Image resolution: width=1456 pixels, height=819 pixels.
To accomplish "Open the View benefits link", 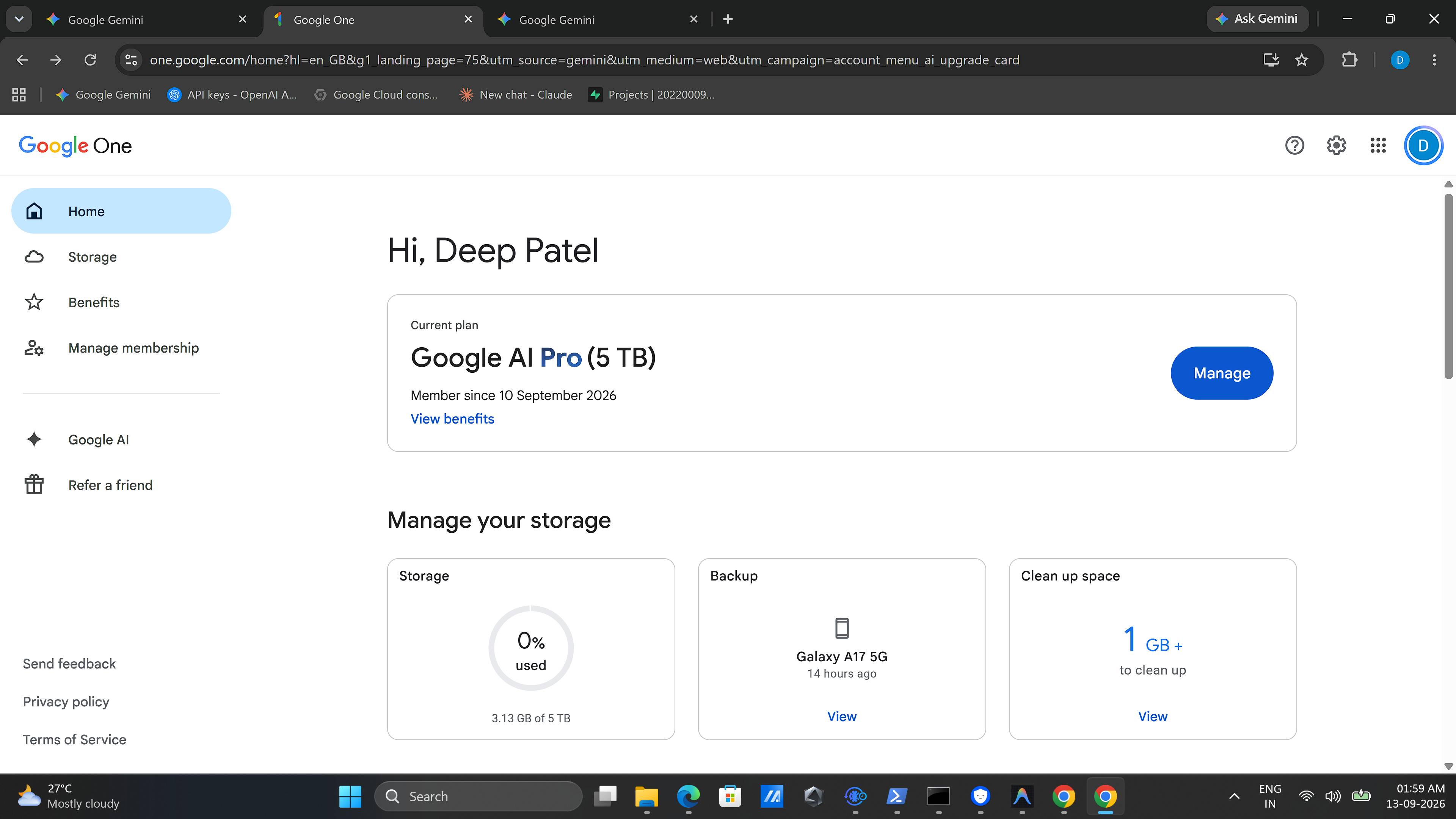I will point(452,419).
